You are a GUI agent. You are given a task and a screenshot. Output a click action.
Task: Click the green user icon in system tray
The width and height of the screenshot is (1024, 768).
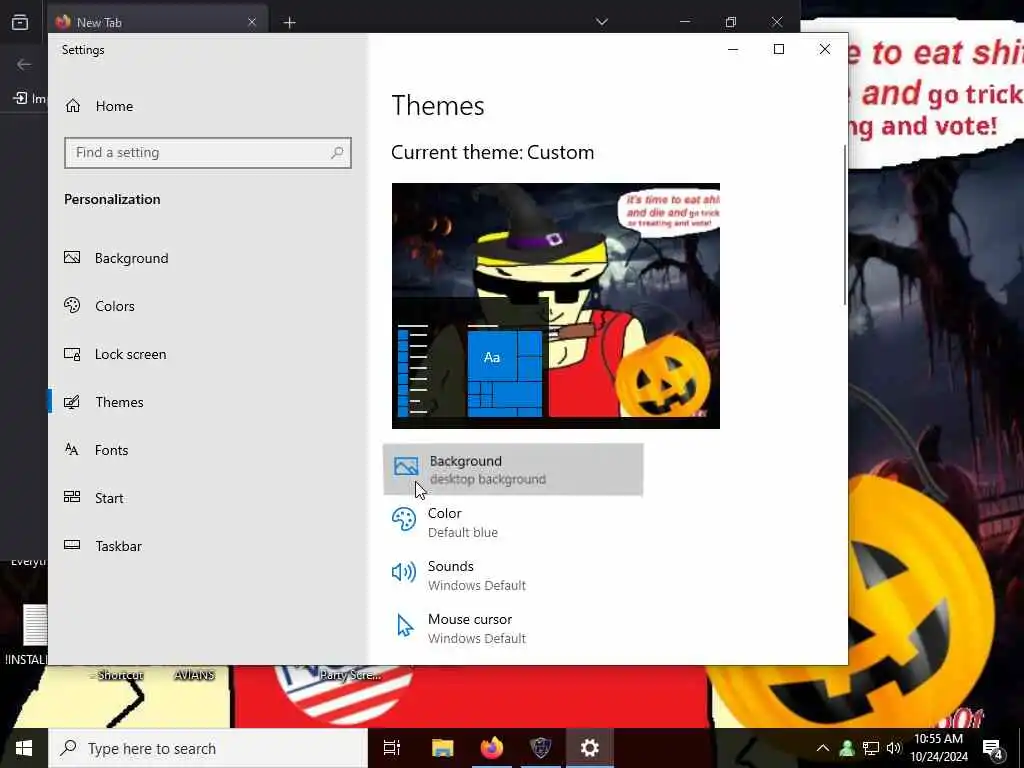(x=847, y=748)
